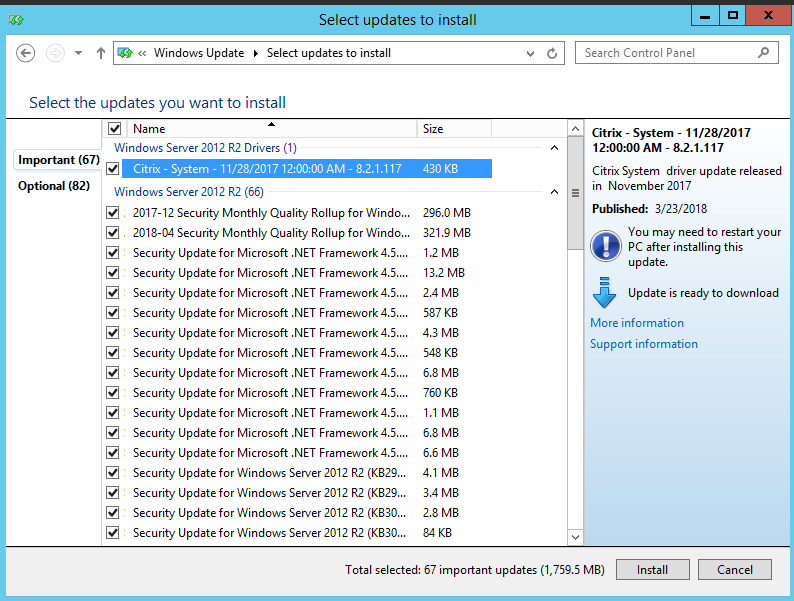Refresh the page with the refresh icon

(x=552, y=53)
